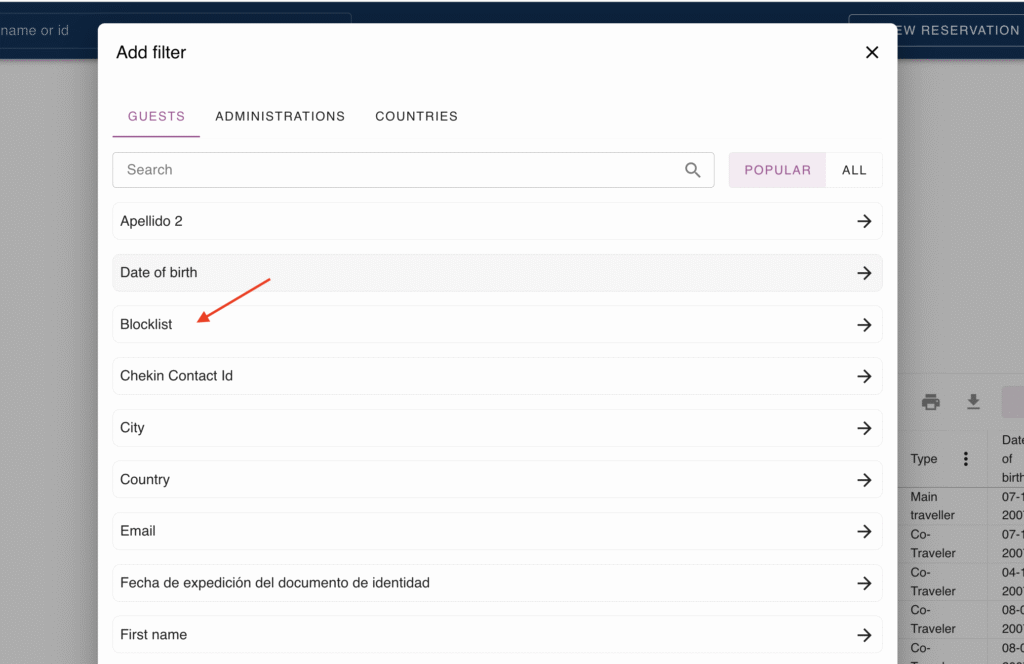This screenshot has height=664, width=1024.
Task: Expand the Country filter option
Action: [x=496, y=480]
